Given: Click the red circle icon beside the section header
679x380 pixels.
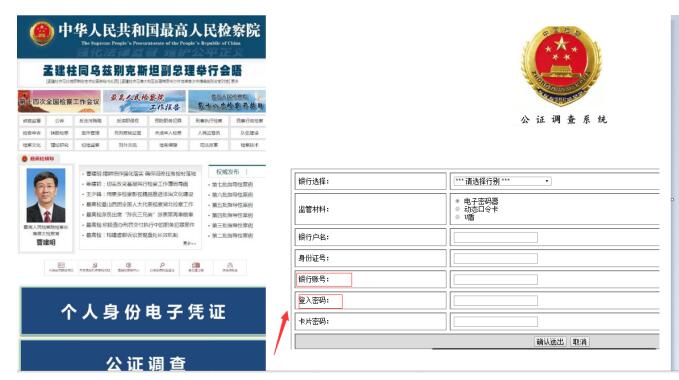Looking at the screenshot, I should 24,159.
